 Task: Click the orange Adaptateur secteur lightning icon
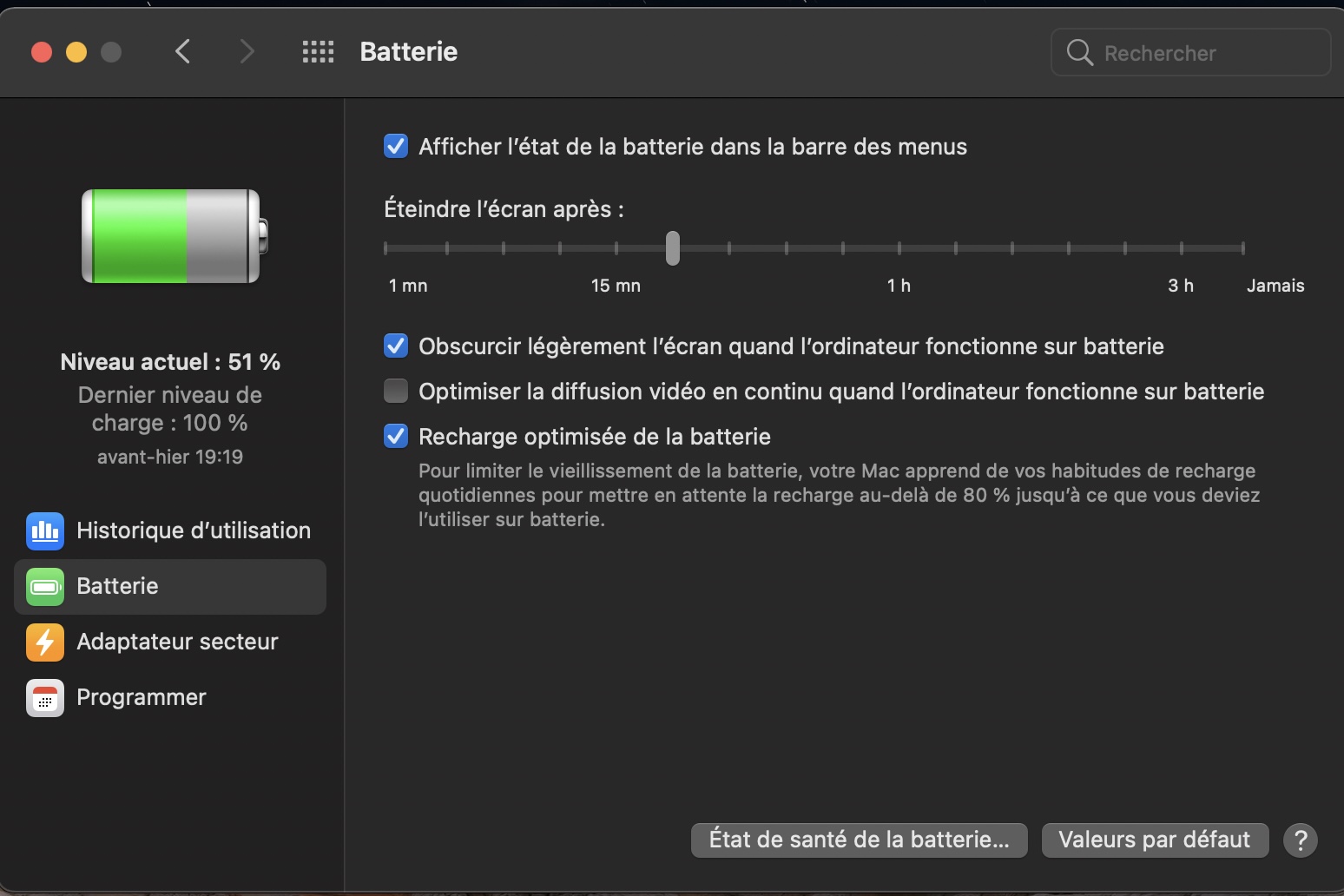point(45,642)
